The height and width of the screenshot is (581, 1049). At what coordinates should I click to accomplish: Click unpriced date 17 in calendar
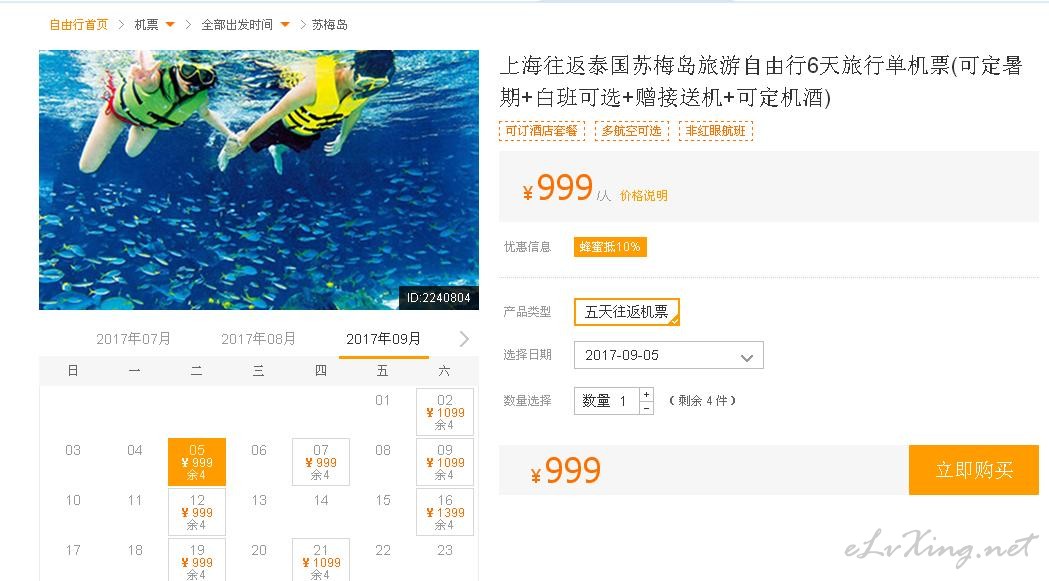tap(73, 550)
